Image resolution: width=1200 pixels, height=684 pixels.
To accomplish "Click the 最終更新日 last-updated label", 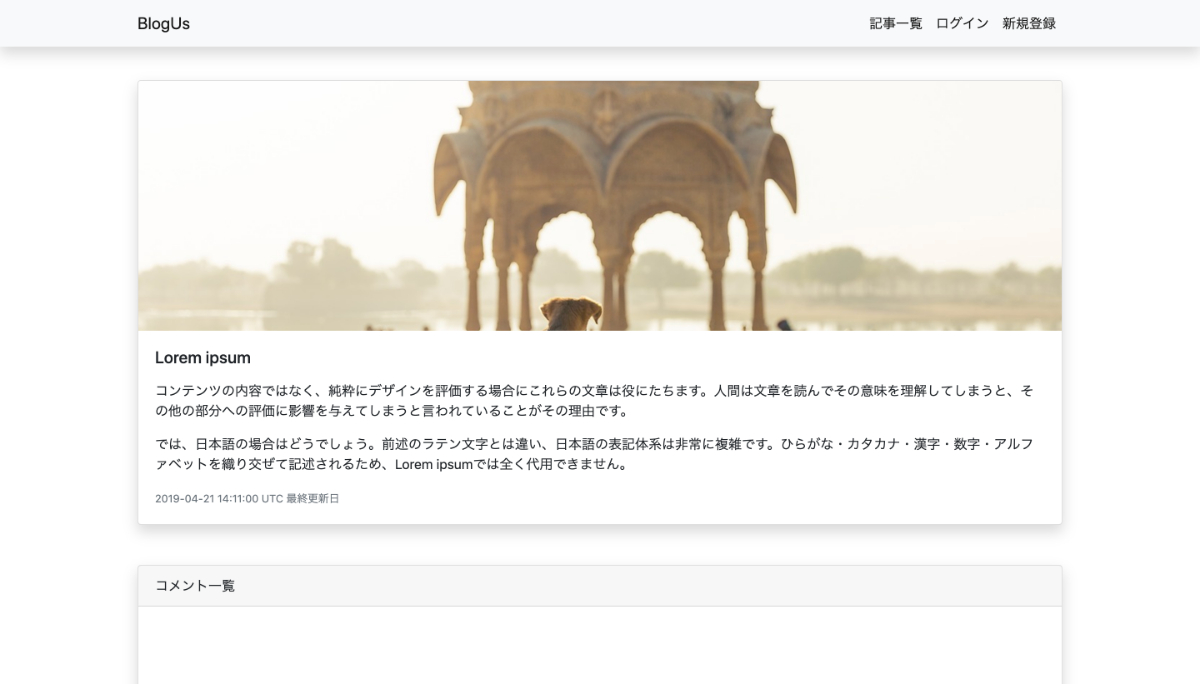I will click(x=313, y=499).
